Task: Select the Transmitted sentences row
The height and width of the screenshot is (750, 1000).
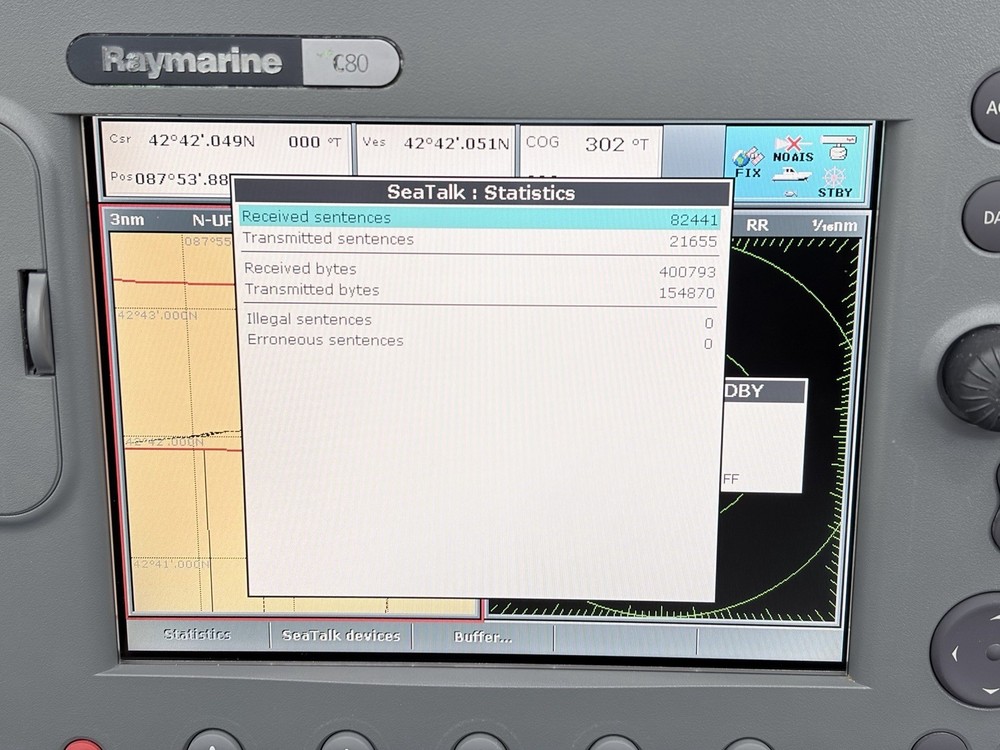Action: pyautogui.click(x=480, y=240)
